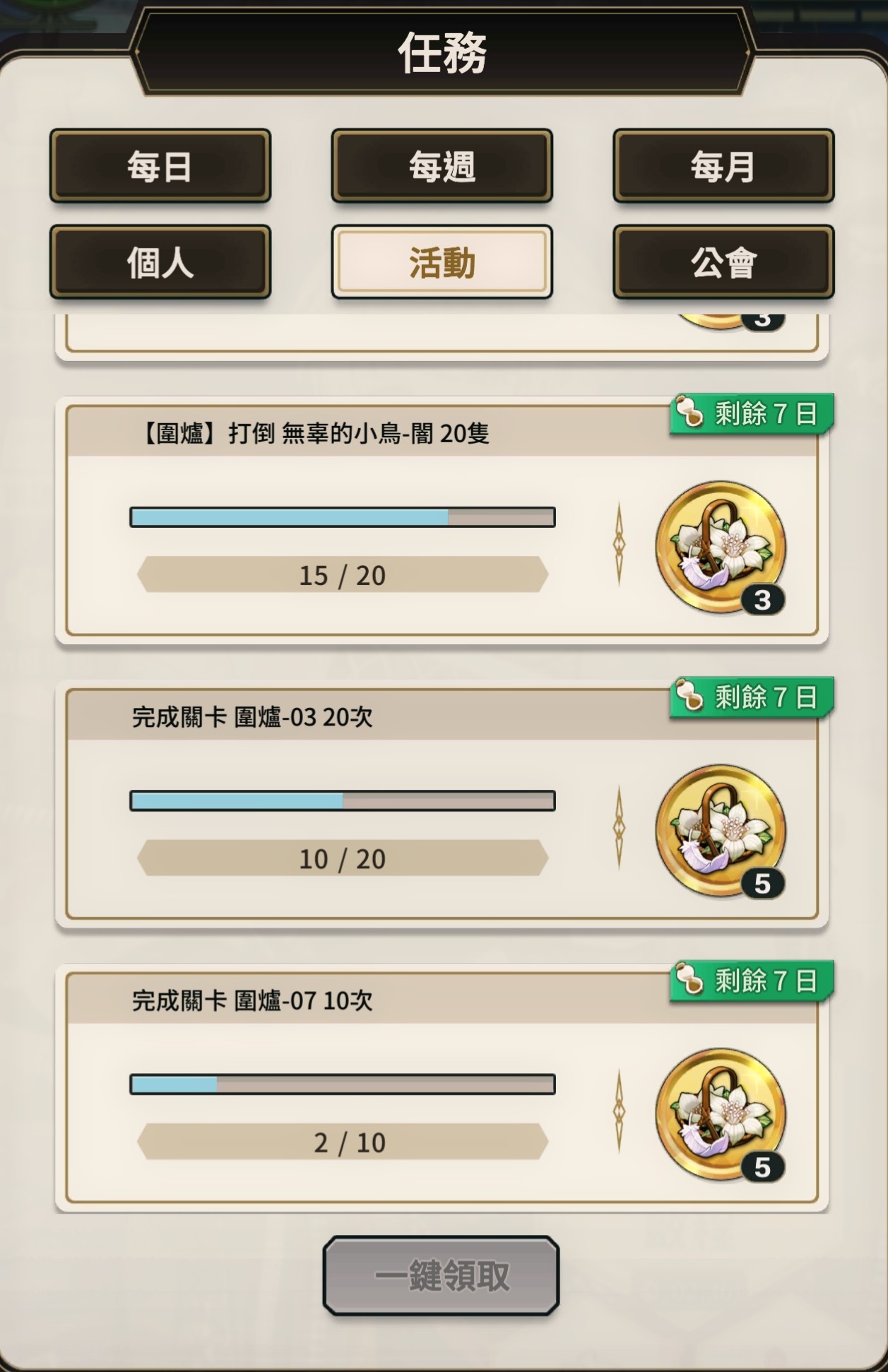888x1372 pixels.
Task: Tap the flower basket reward for 圍爐-07 quest
Action: tap(721, 1114)
